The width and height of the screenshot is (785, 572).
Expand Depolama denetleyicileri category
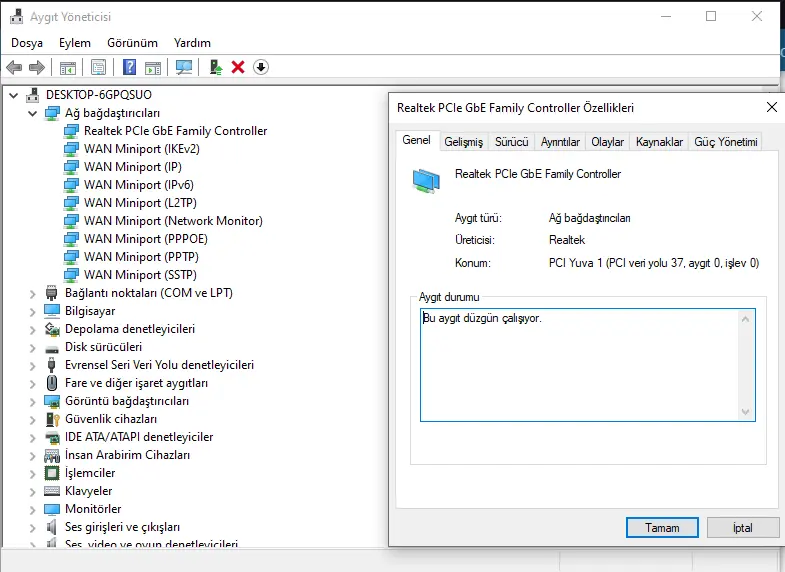(x=33, y=330)
